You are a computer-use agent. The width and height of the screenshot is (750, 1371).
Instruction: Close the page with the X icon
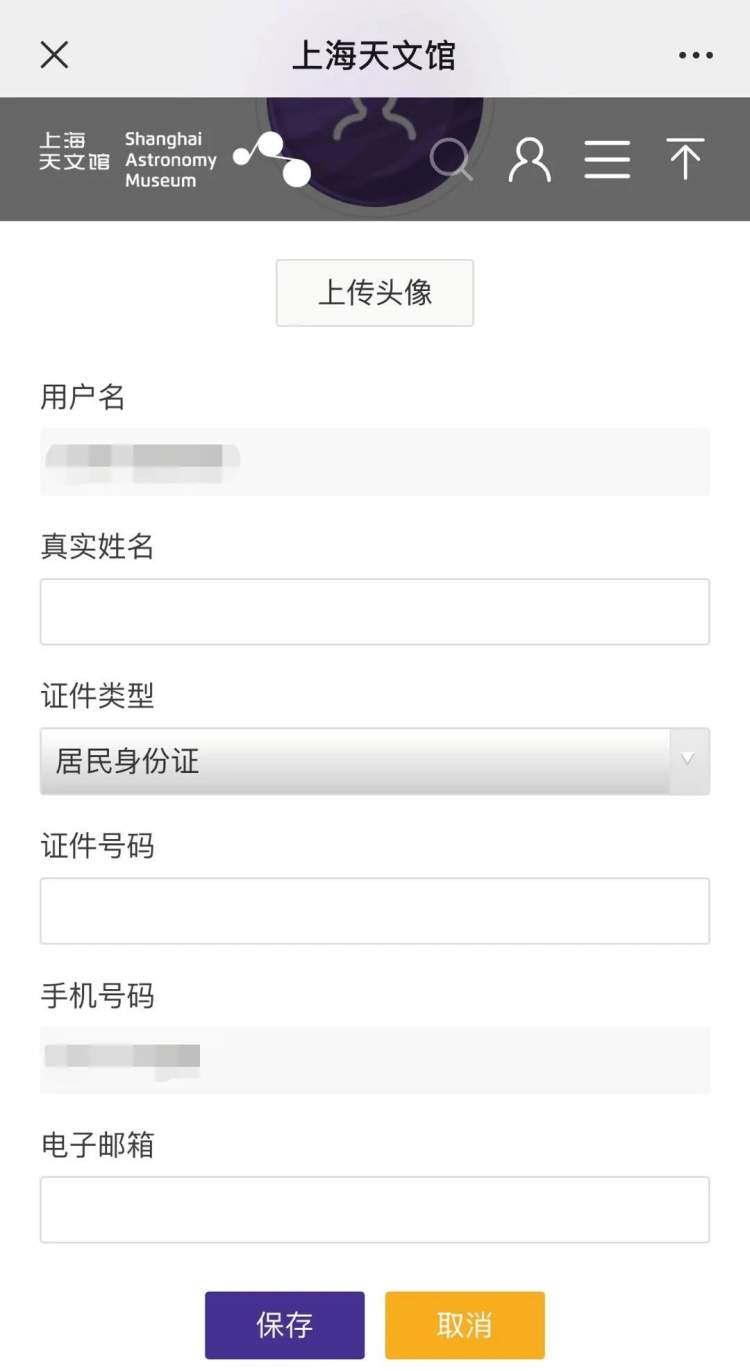(x=54, y=55)
